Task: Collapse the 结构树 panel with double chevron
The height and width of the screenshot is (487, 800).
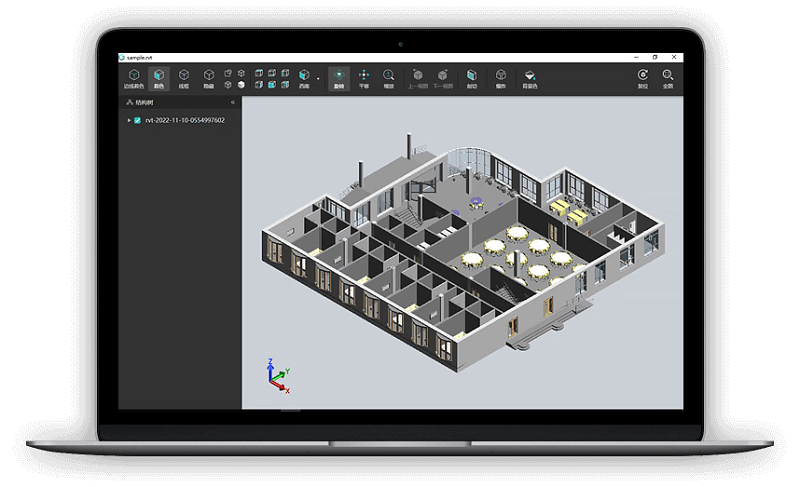Action: 233,102
